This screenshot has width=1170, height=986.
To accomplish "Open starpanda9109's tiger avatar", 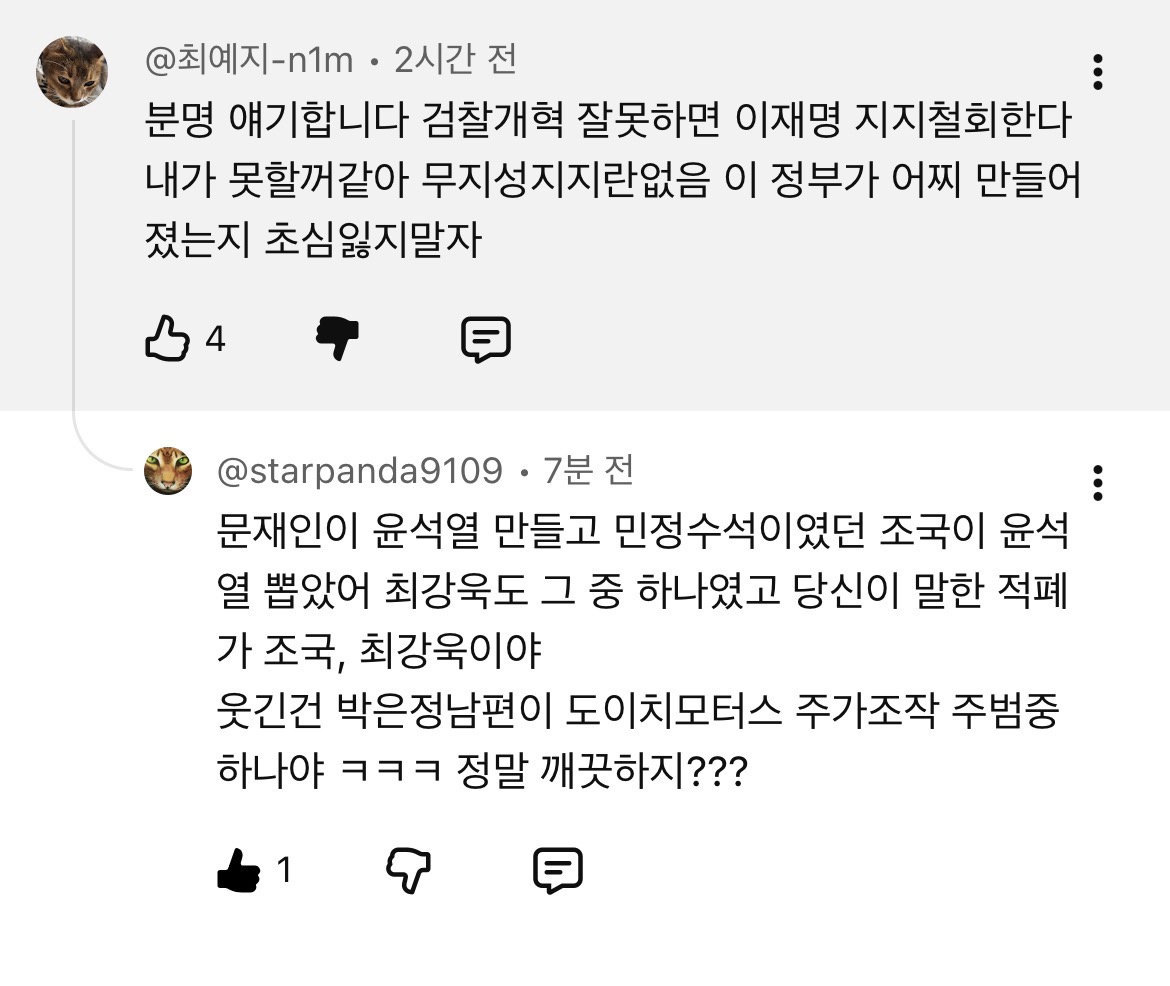I will click(168, 471).
